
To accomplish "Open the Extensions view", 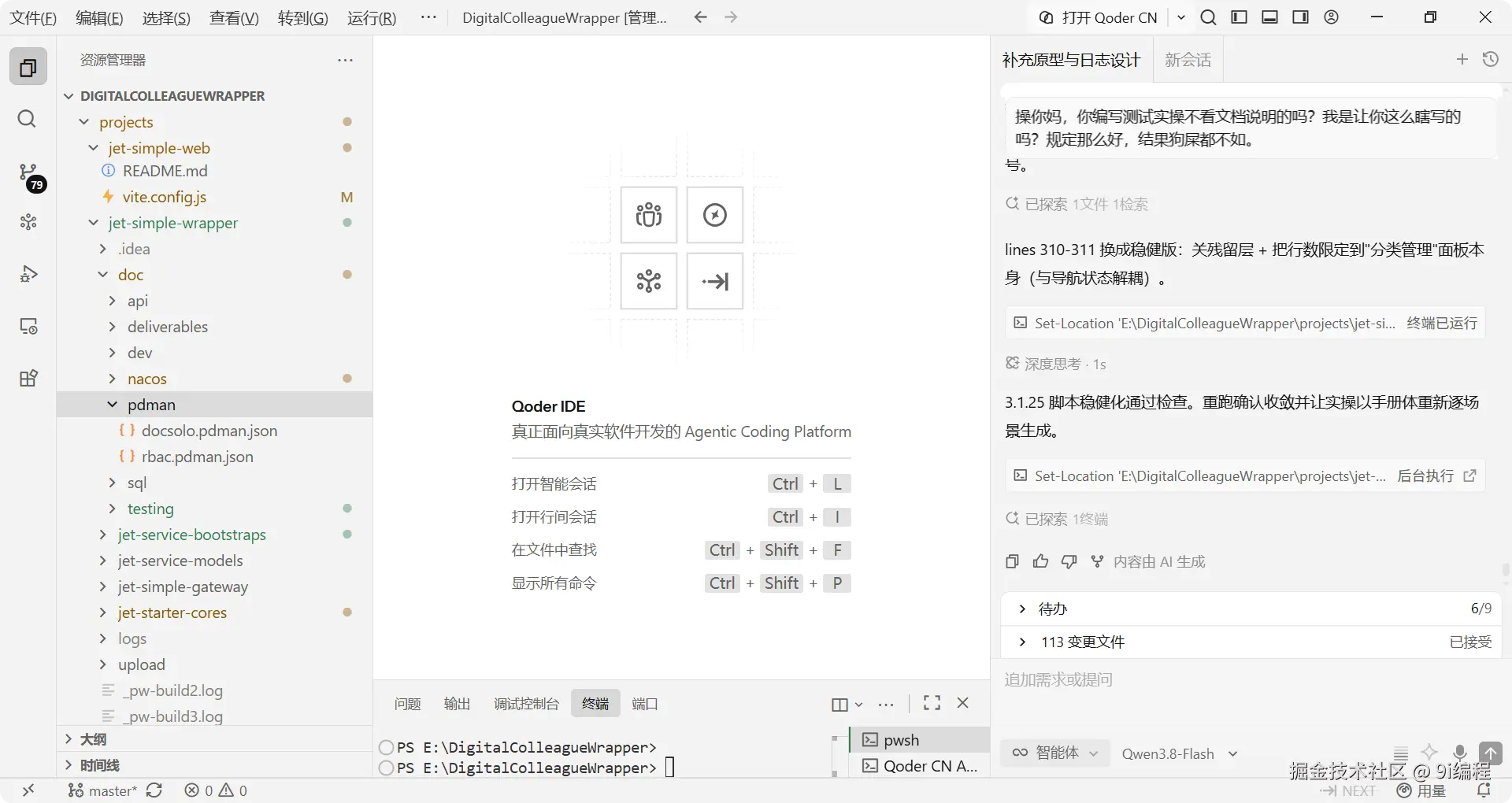I will (x=28, y=378).
